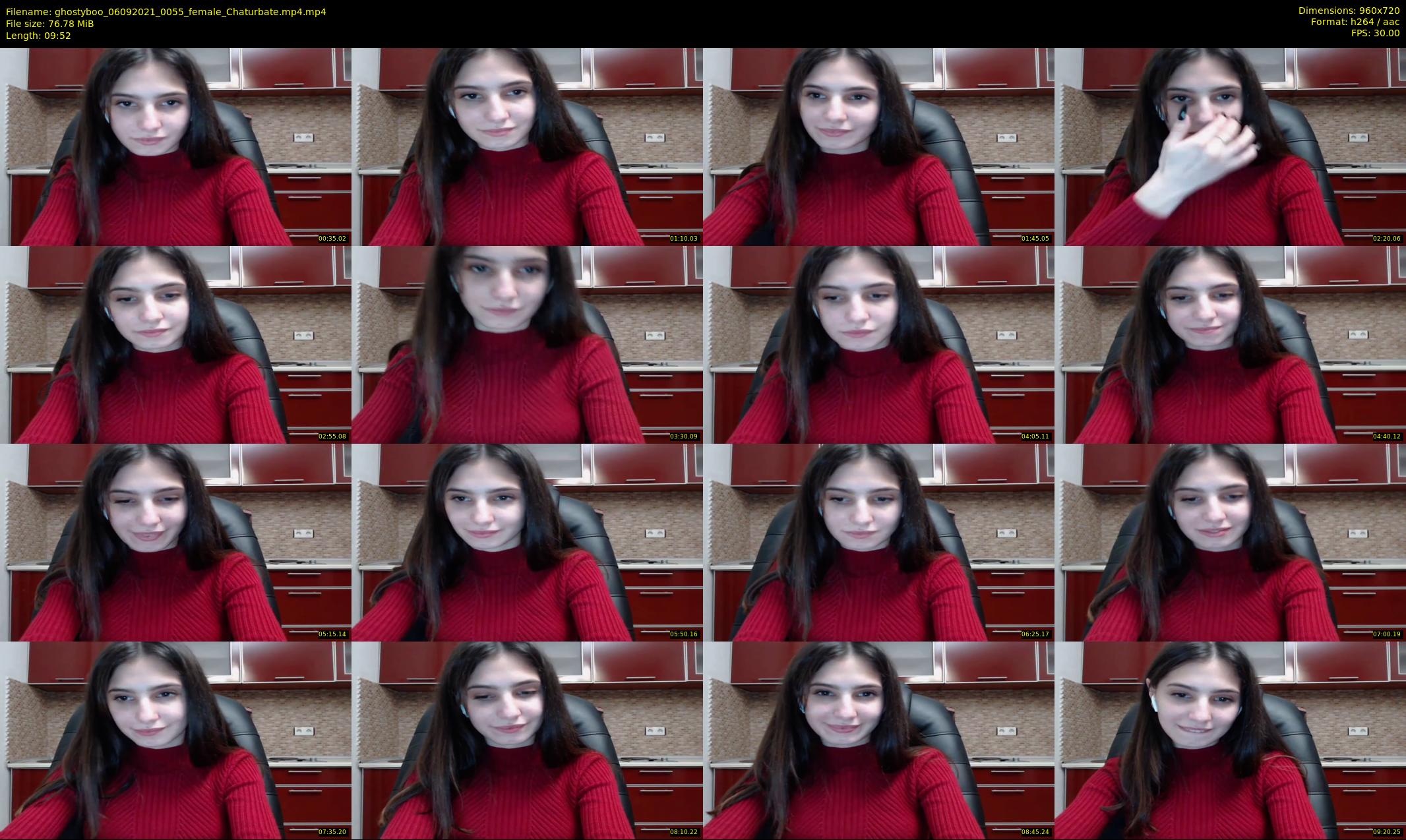Click the File size 76.78 MiB label
The image size is (1406, 840).
[49, 24]
